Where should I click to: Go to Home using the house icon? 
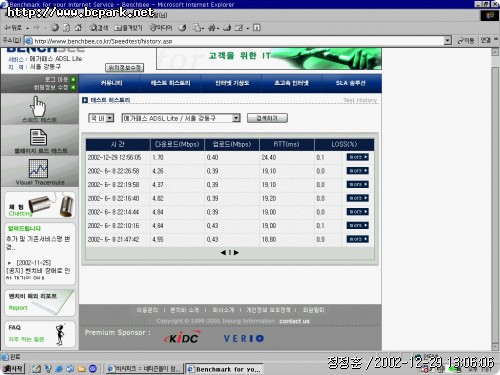tap(78, 28)
